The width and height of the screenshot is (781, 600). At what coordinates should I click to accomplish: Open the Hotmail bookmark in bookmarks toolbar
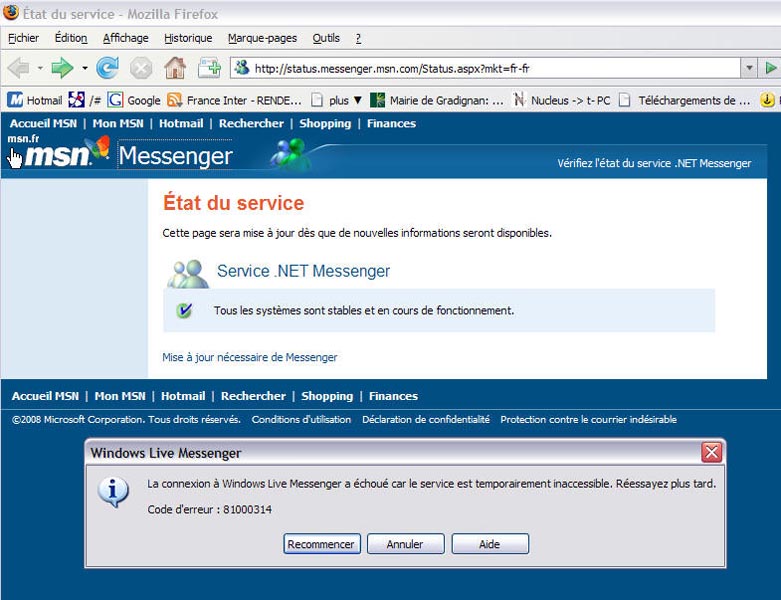coord(35,100)
